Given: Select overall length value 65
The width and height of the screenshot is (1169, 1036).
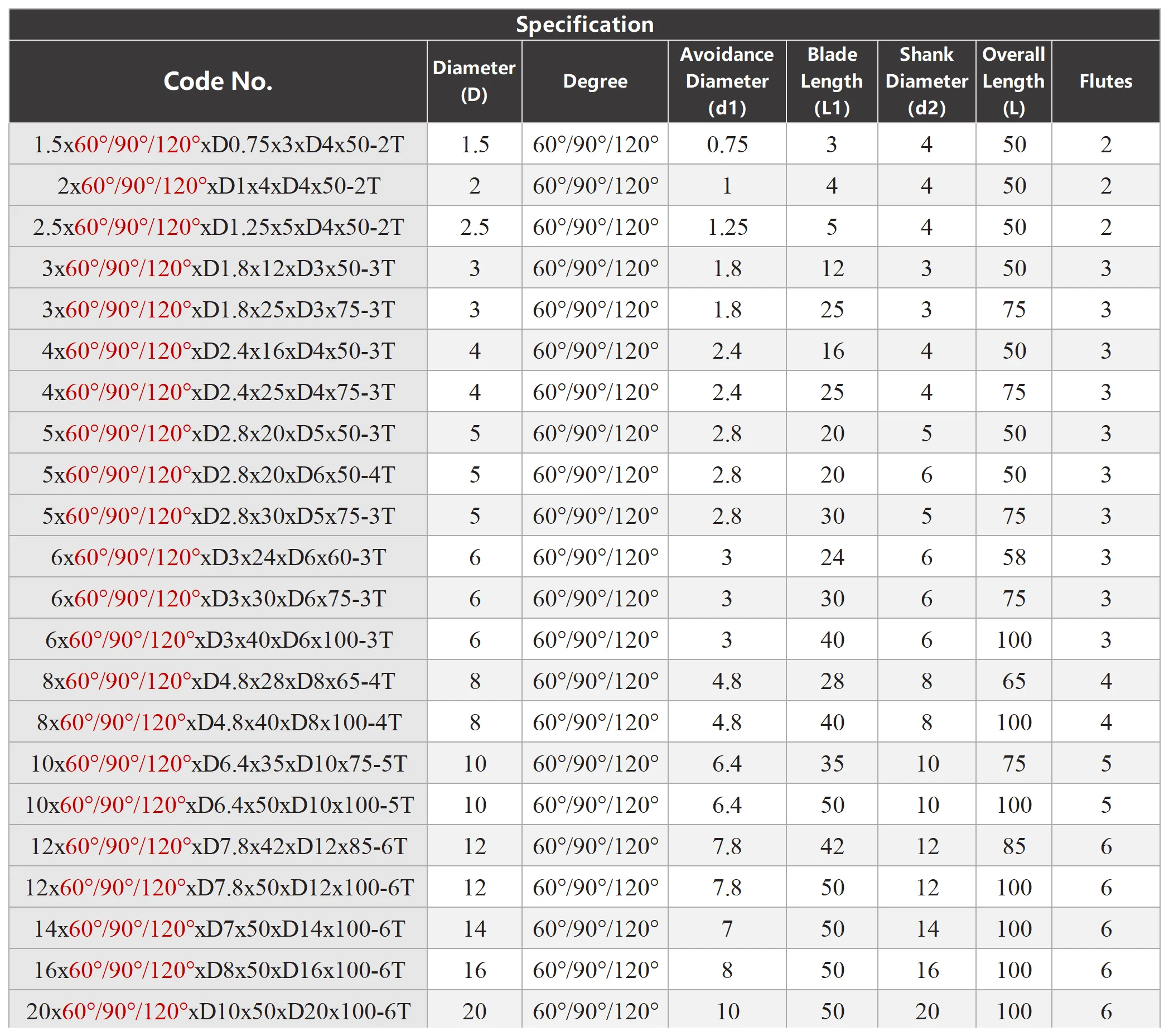Looking at the screenshot, I should click(1014, 681).
